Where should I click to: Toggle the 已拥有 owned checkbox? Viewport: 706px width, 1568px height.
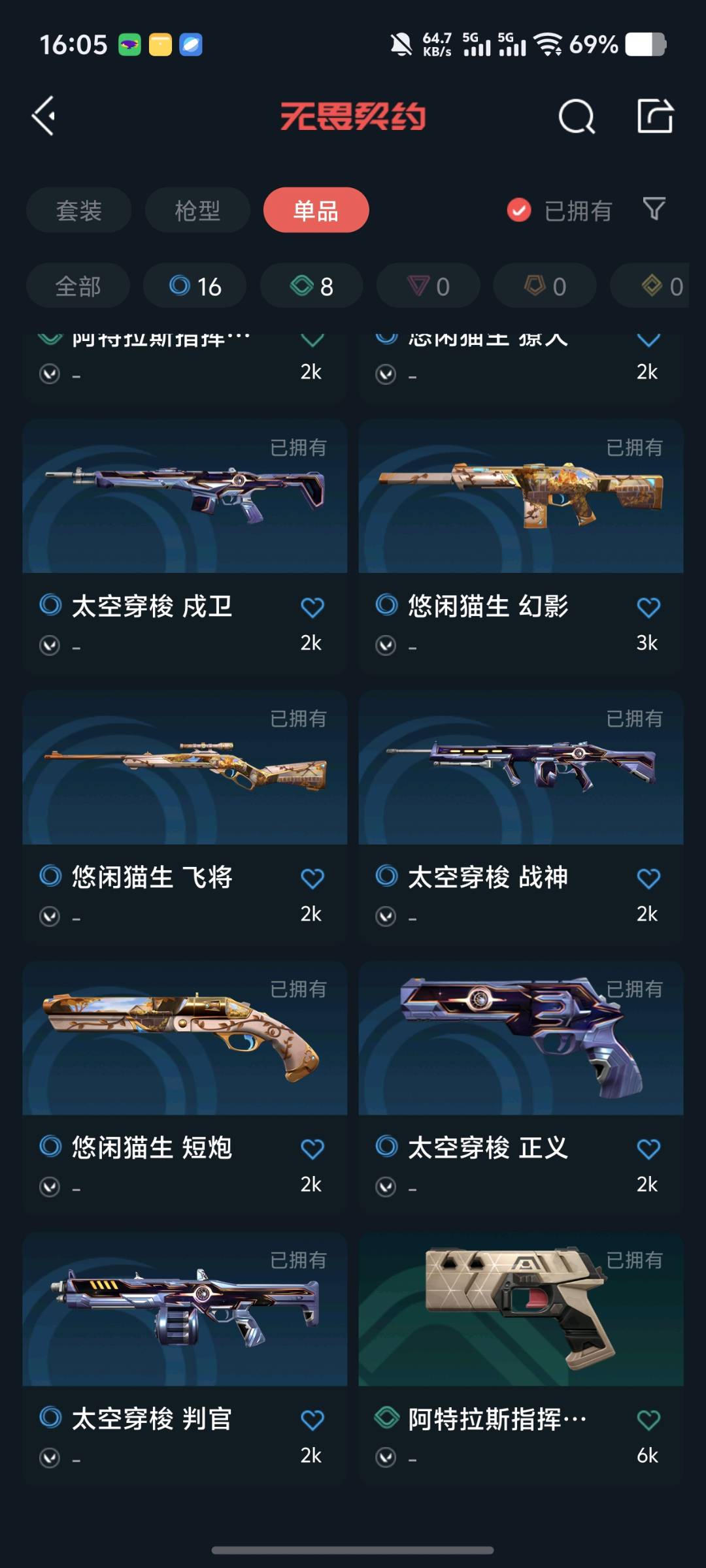[x=519, y=210]
